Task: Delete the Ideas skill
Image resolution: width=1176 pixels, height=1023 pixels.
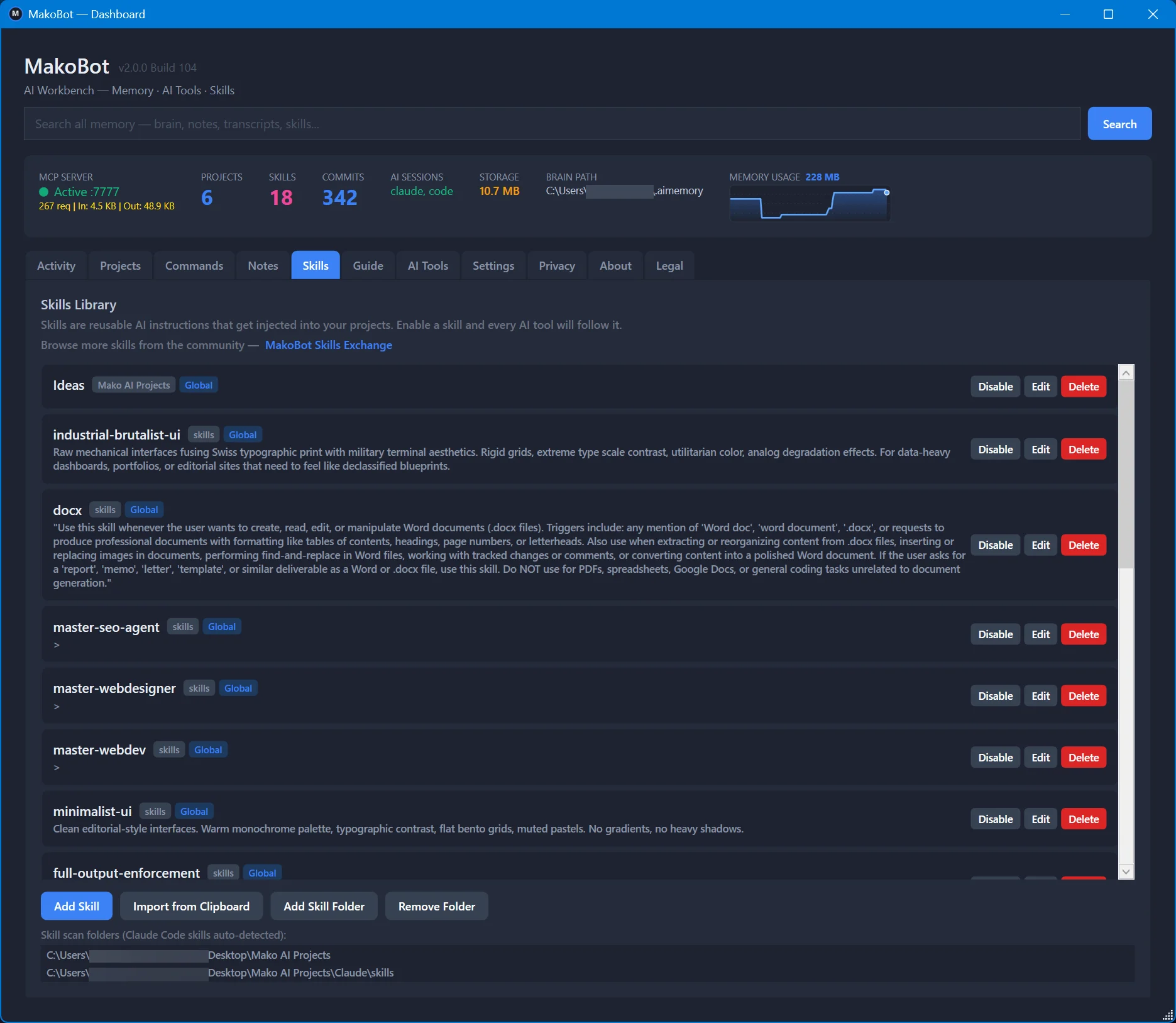Action: click(x=1084, y=387)
